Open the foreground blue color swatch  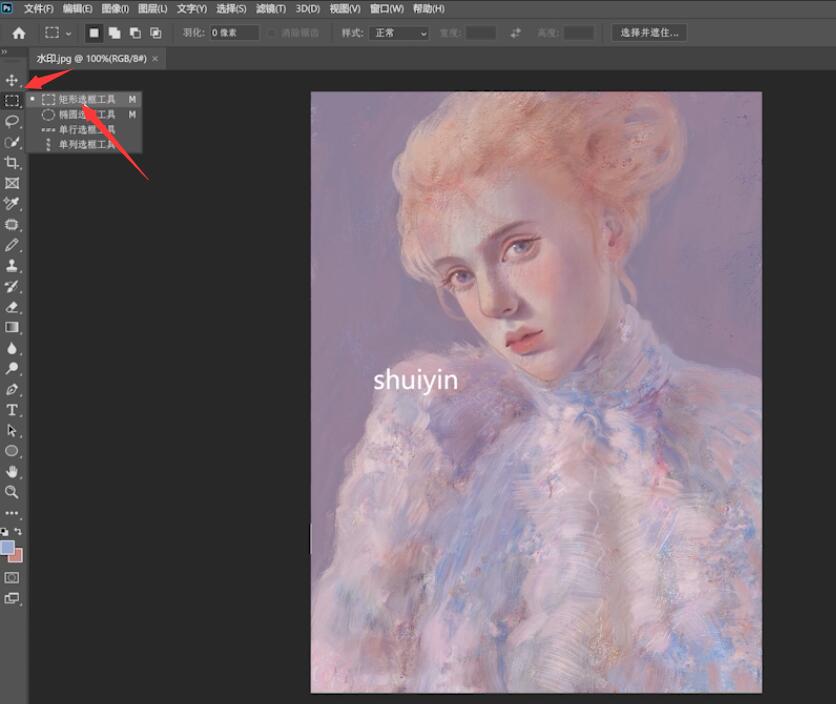tap(7, 548)
